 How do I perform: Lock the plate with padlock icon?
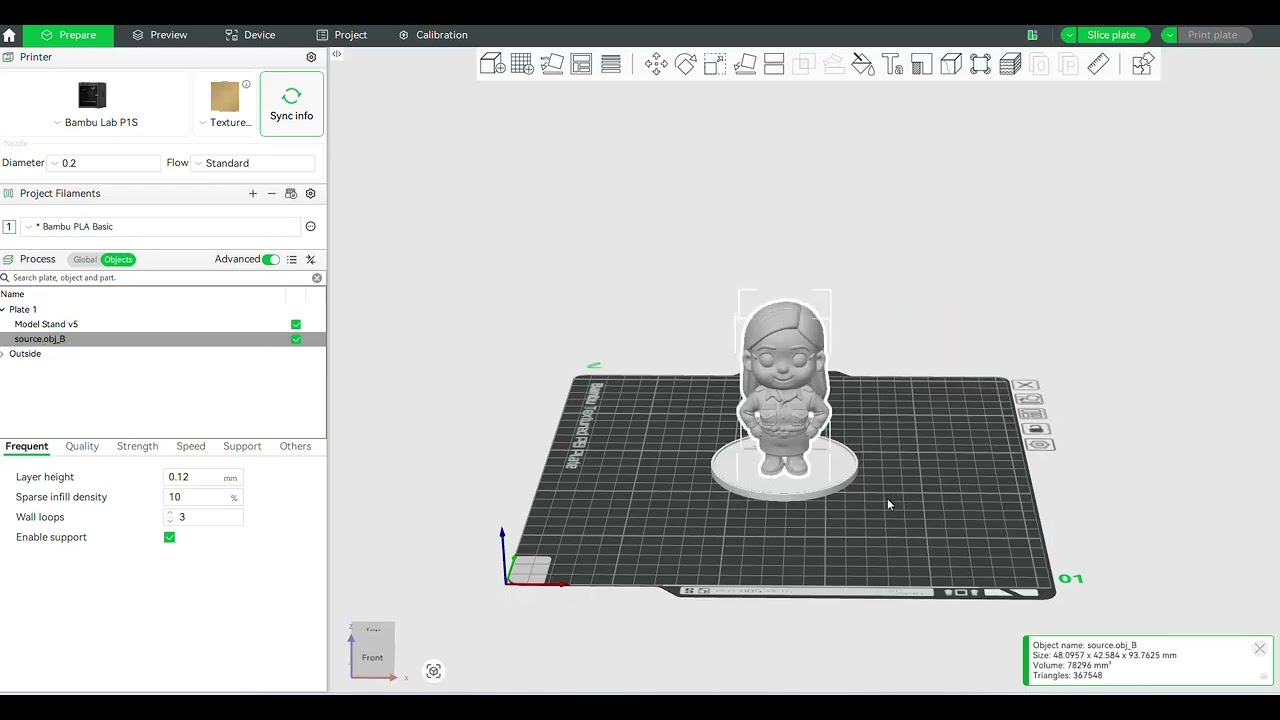point(1036,429)
